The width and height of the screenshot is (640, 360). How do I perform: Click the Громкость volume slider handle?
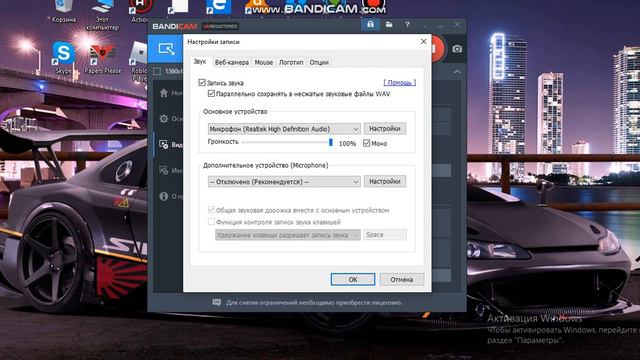point(331,142)
